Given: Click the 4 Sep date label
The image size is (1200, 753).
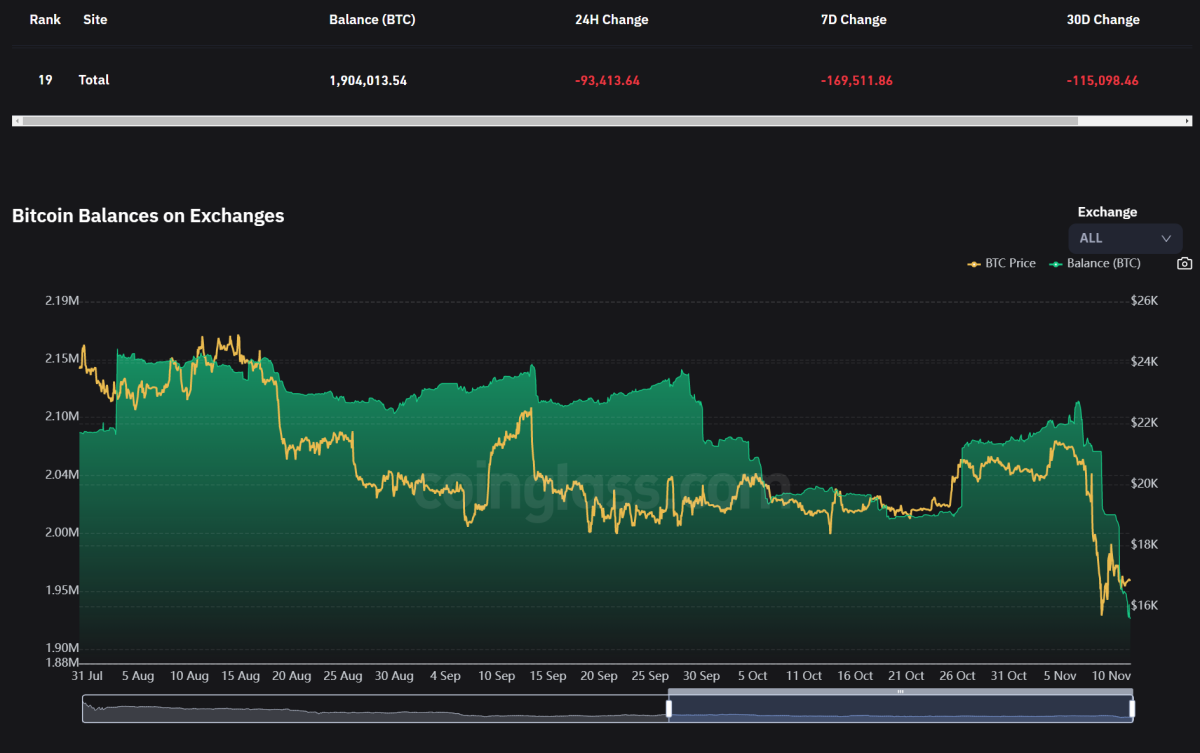Looking at the screenshot, I should (446, 676).
